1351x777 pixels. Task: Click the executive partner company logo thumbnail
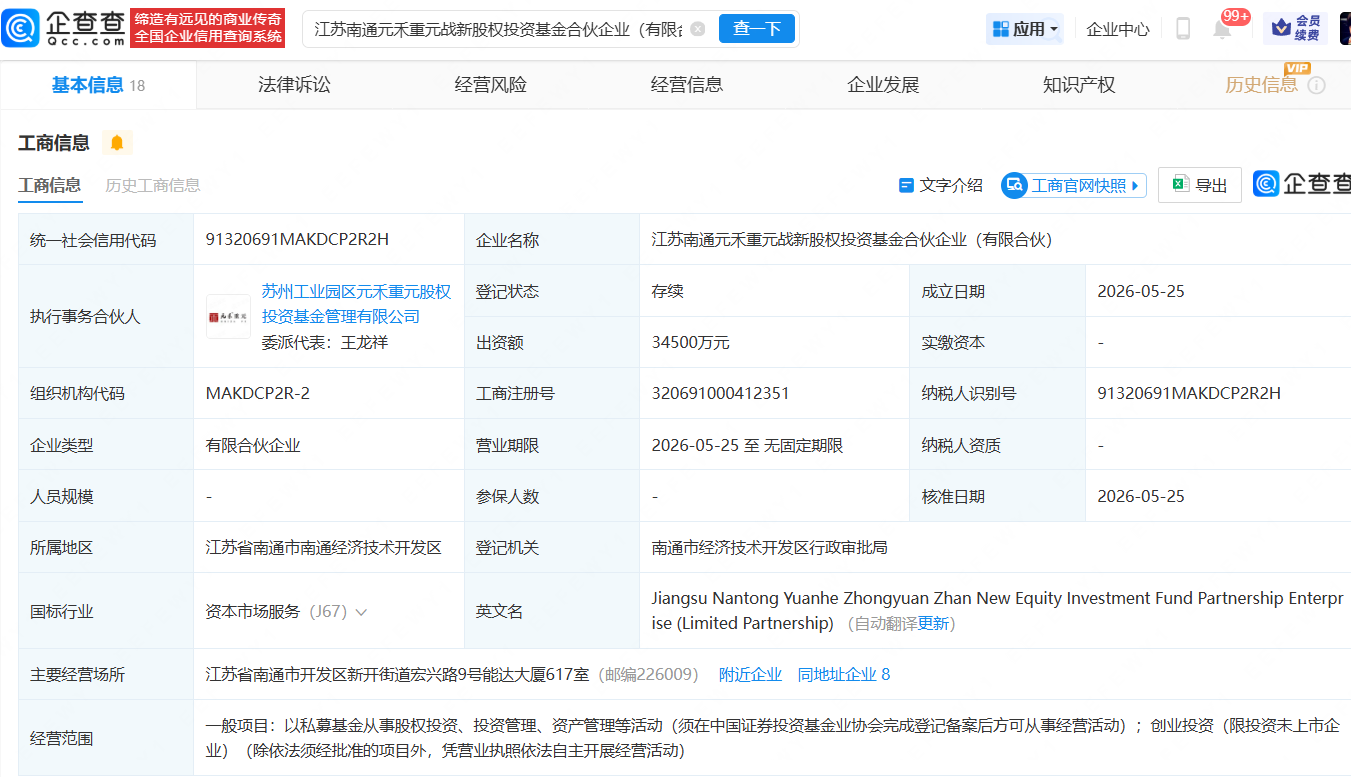228,316
